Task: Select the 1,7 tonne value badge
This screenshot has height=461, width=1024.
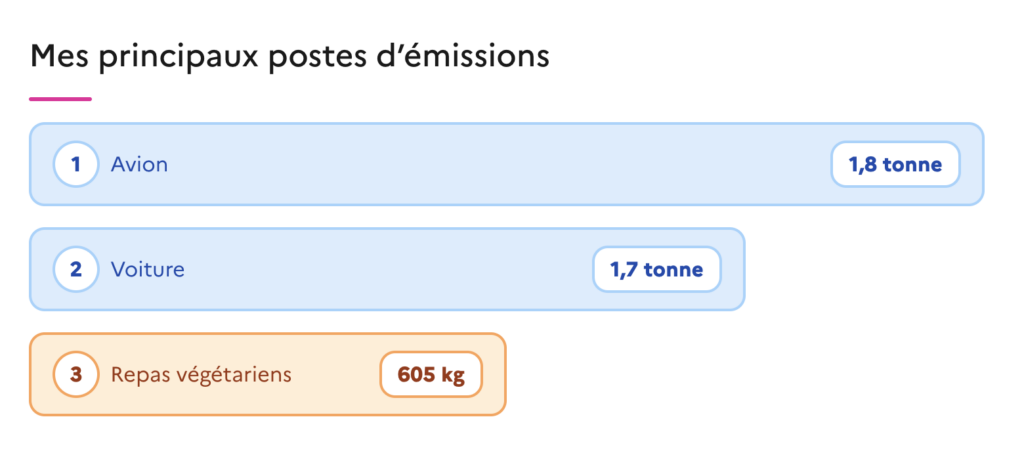Action: (x=657, y=269)
